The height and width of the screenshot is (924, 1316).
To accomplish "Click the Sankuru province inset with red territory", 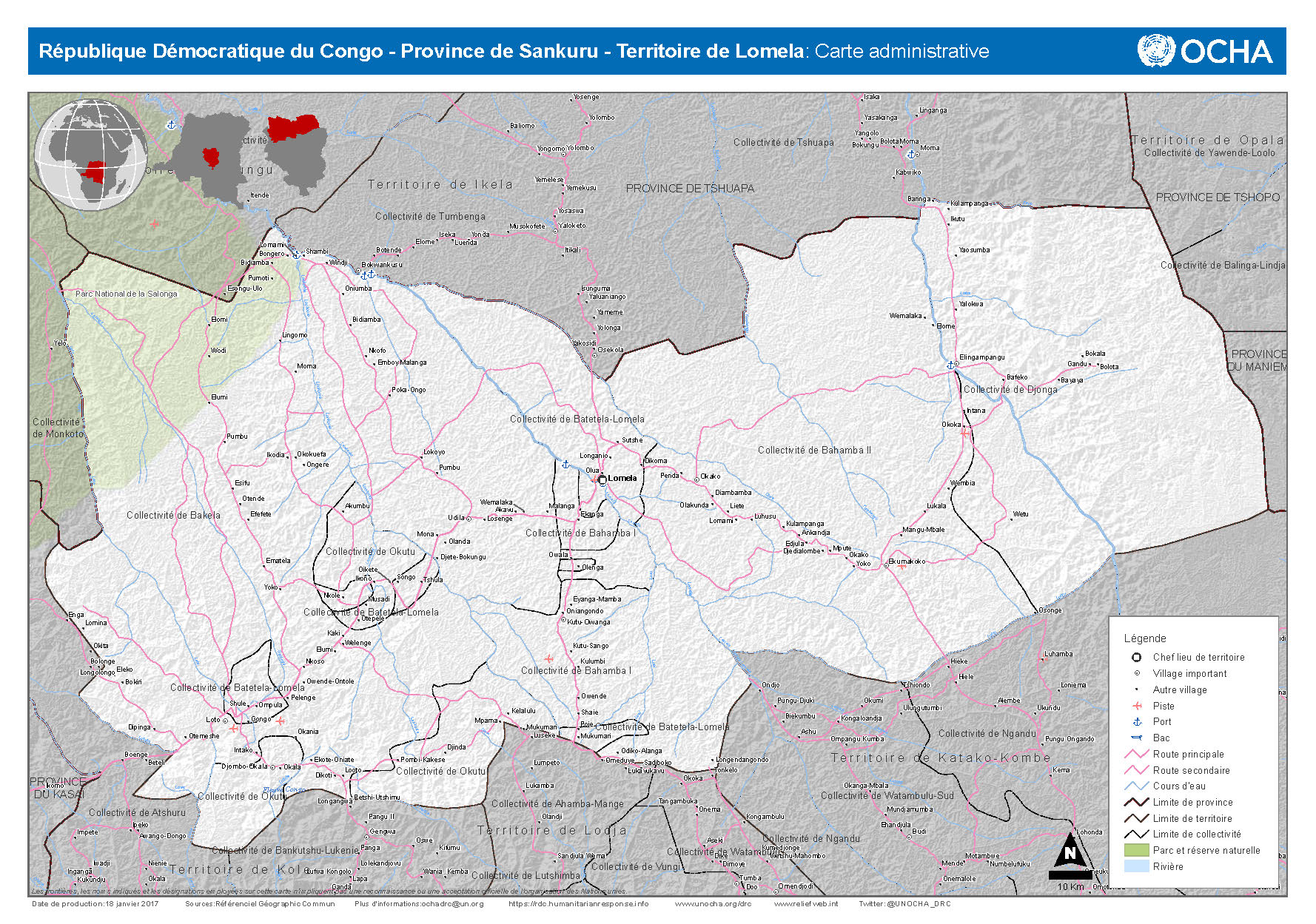I will coord(296,152).
